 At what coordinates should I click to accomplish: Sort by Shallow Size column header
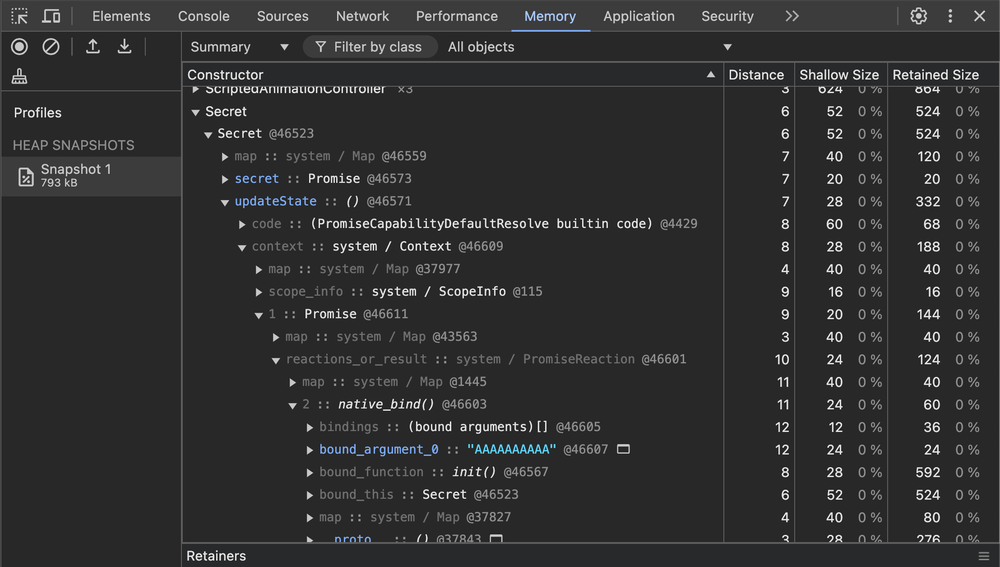(x=840, y=75)
